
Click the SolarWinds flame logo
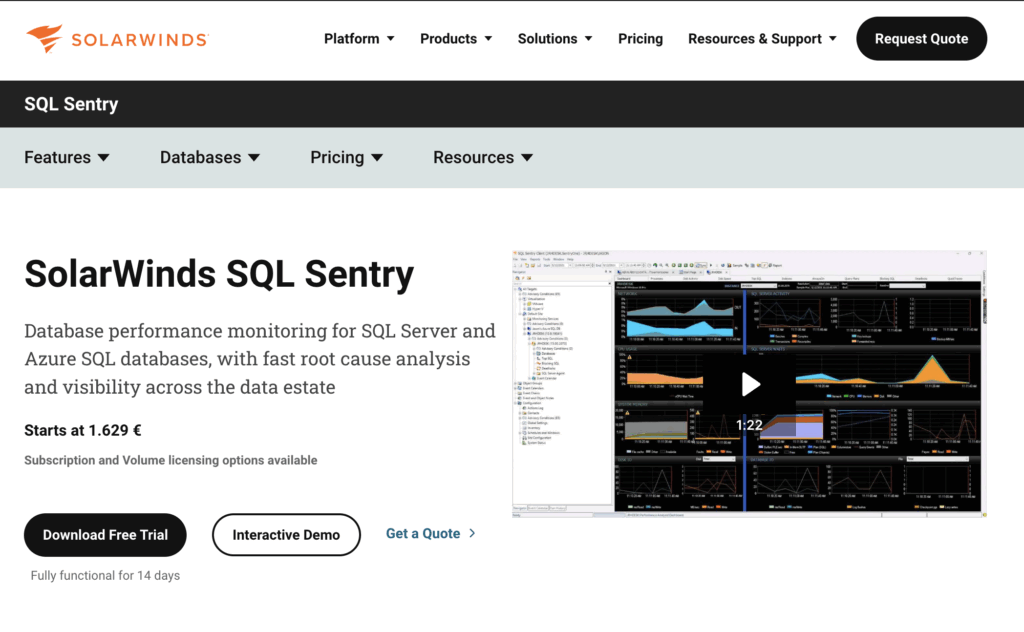[x=45, y=39]
